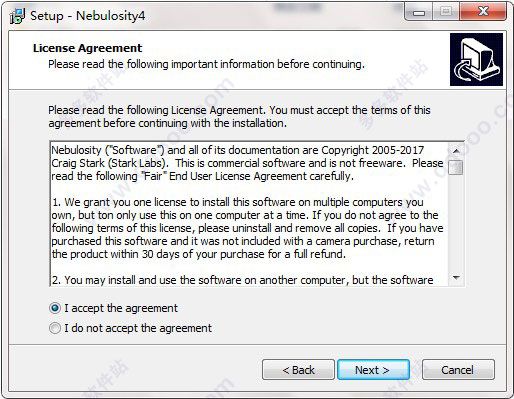Cancel the Nebulosity4 setup
514x399 pixels.
pyautogui.click(x=458, y=370)
